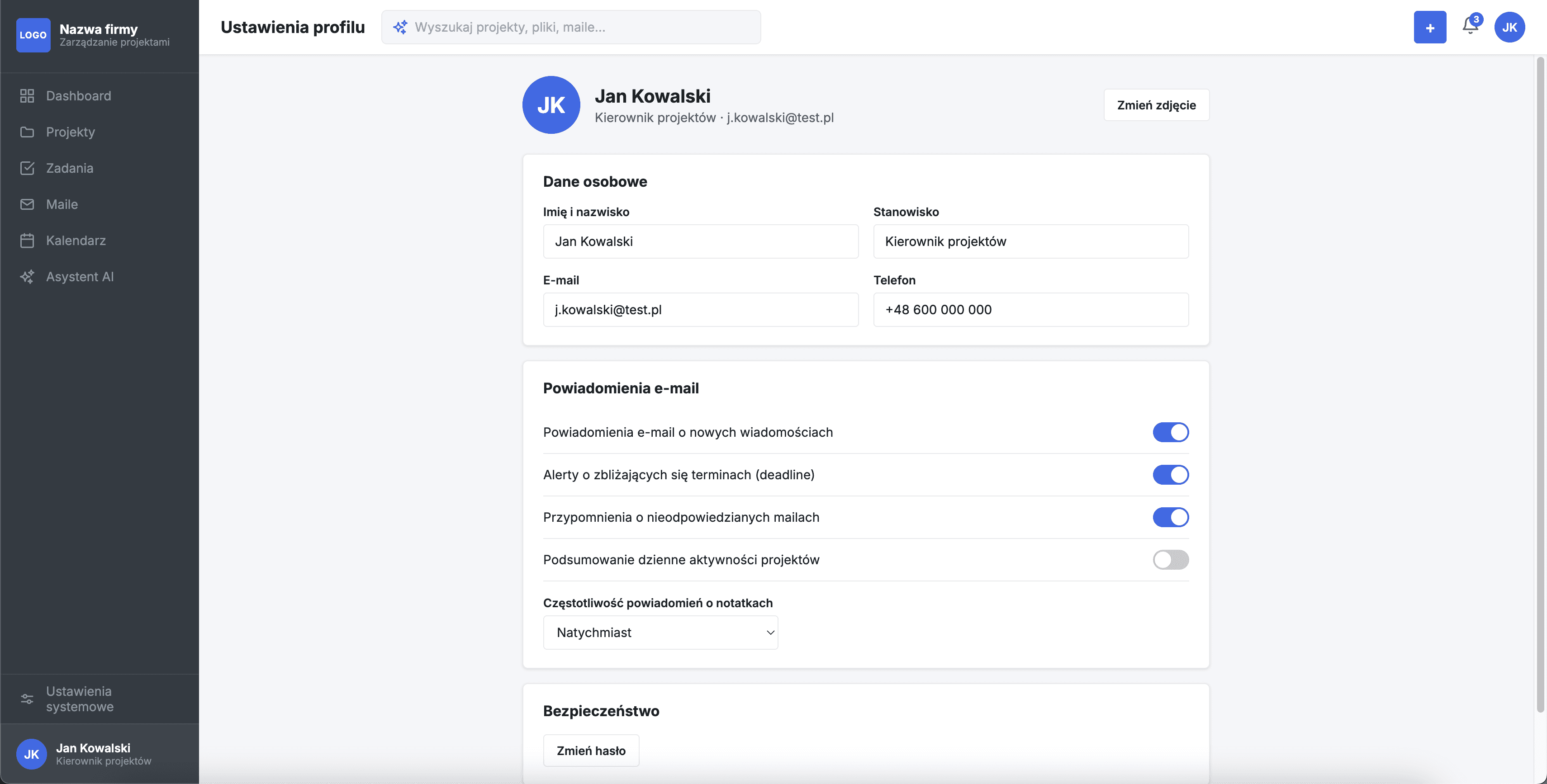The width and height of the screenshot is (1547, 784).
Task: Click the company LOGO badge
Action: pos(33,35)
